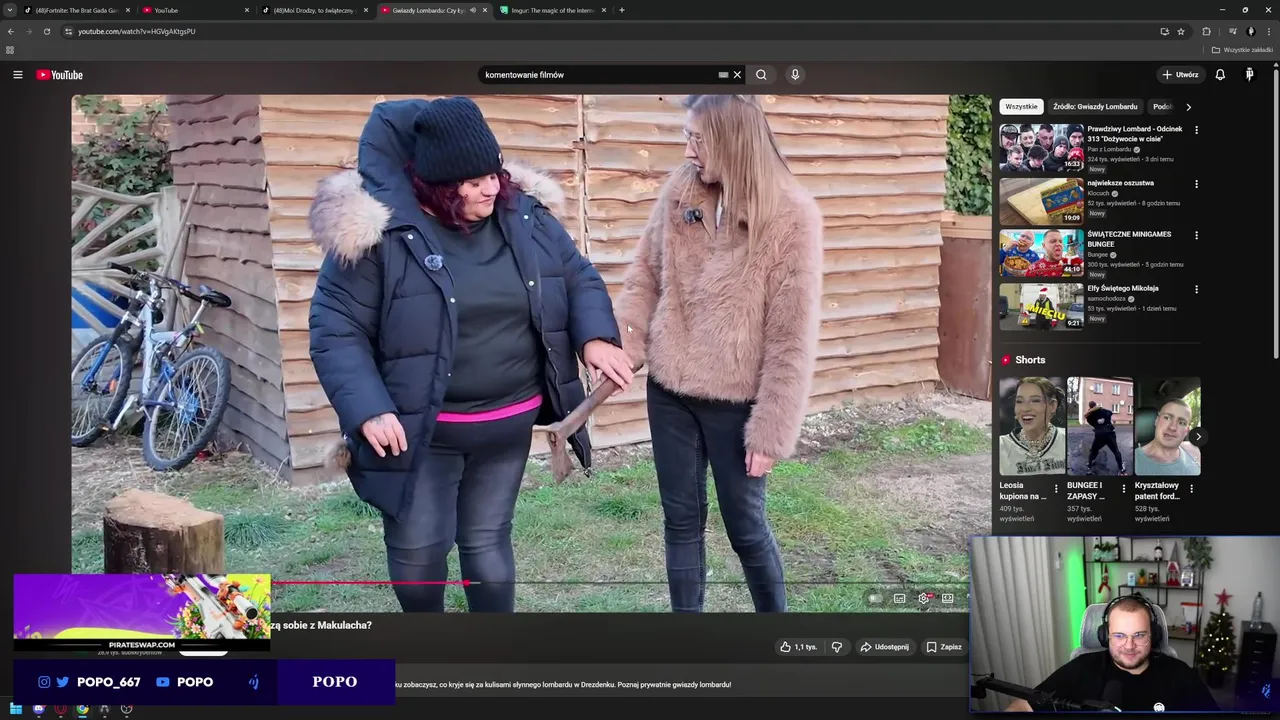Open the install-app icon in the address bar
This screenshot has height=720, width=1280.
(x=1164, y=31)
